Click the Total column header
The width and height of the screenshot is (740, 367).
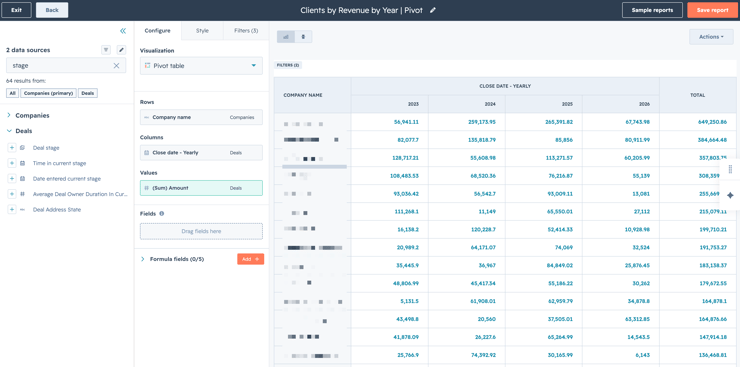coord(698,95)
